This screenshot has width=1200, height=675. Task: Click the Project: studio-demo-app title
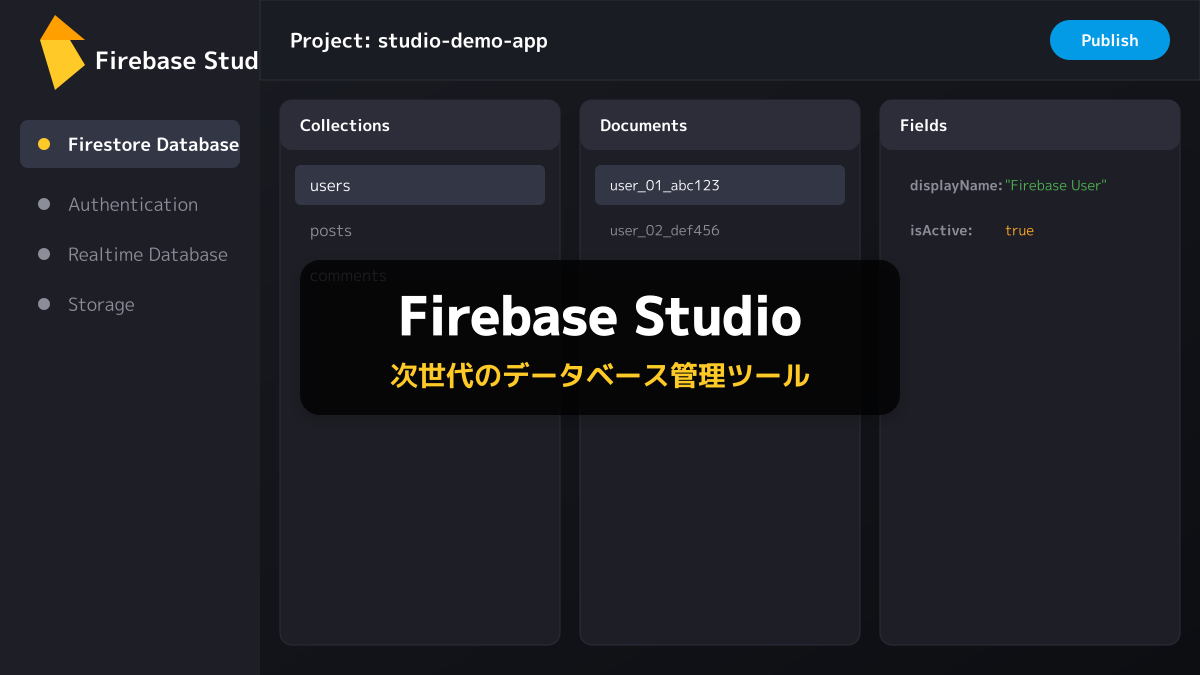point(419,40)
